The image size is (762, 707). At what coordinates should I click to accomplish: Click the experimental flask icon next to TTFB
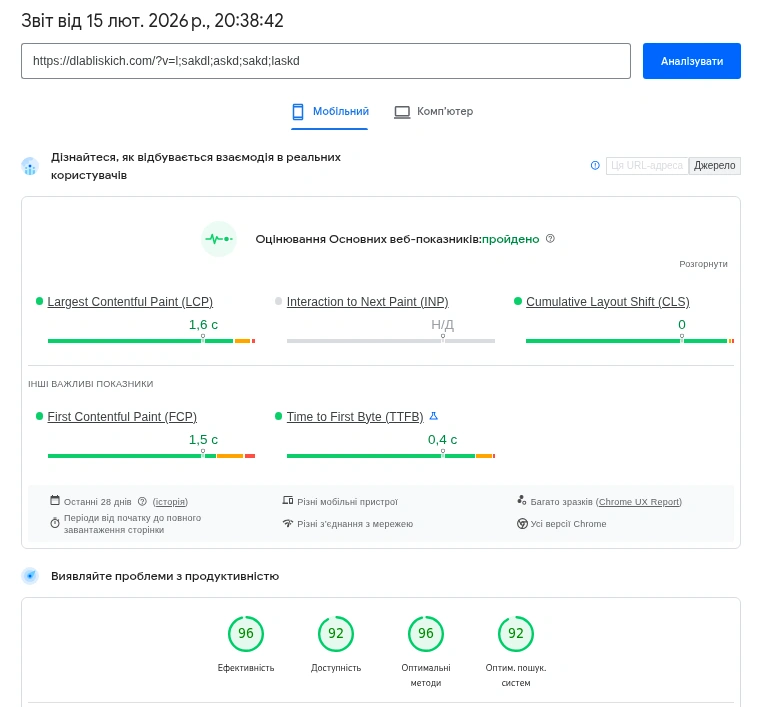tap(434, 416)
